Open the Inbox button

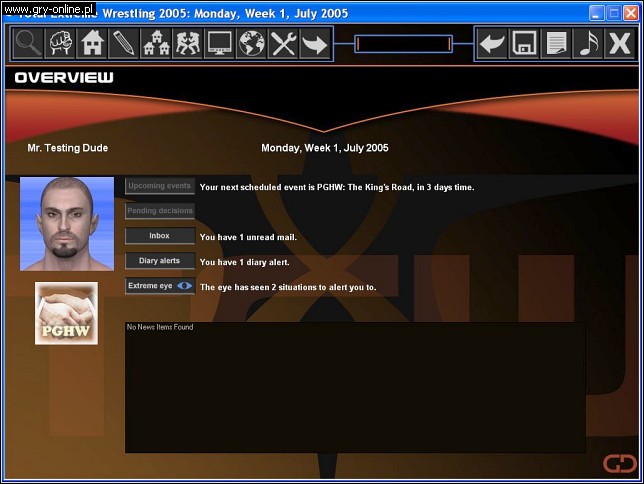point(160,236)
